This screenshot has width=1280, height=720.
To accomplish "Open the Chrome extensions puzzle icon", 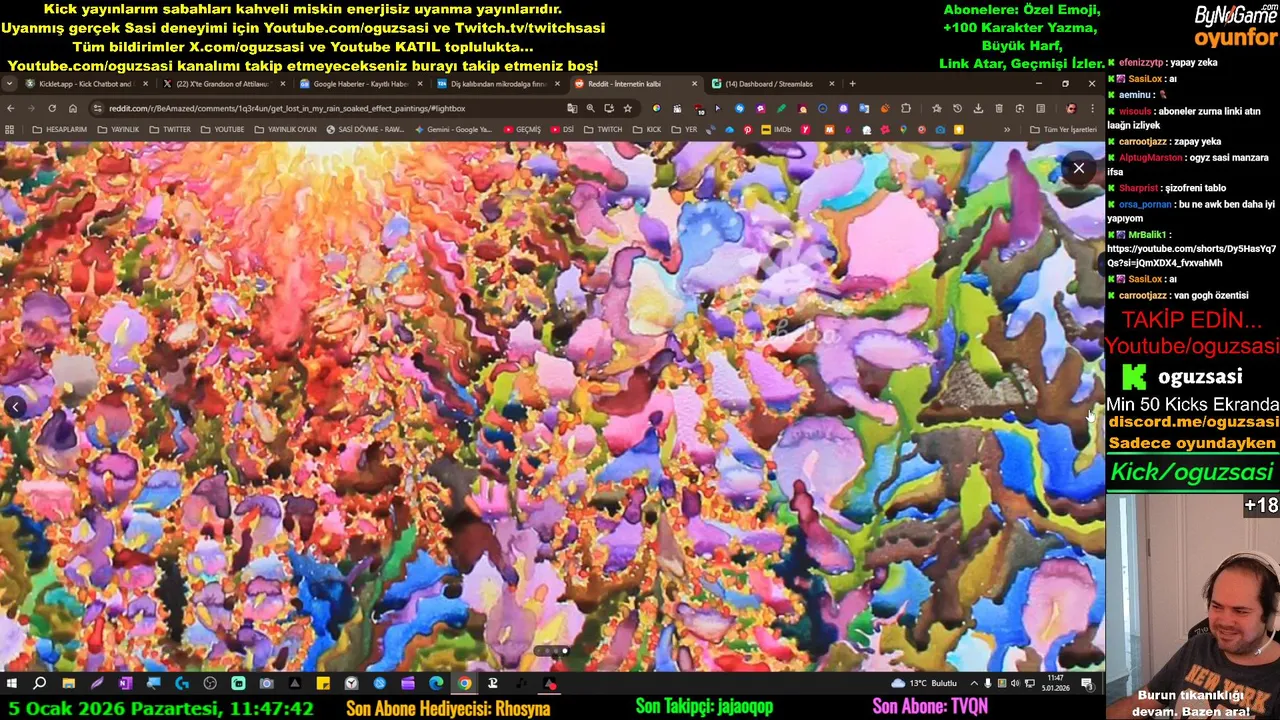I will coord(906,108).
